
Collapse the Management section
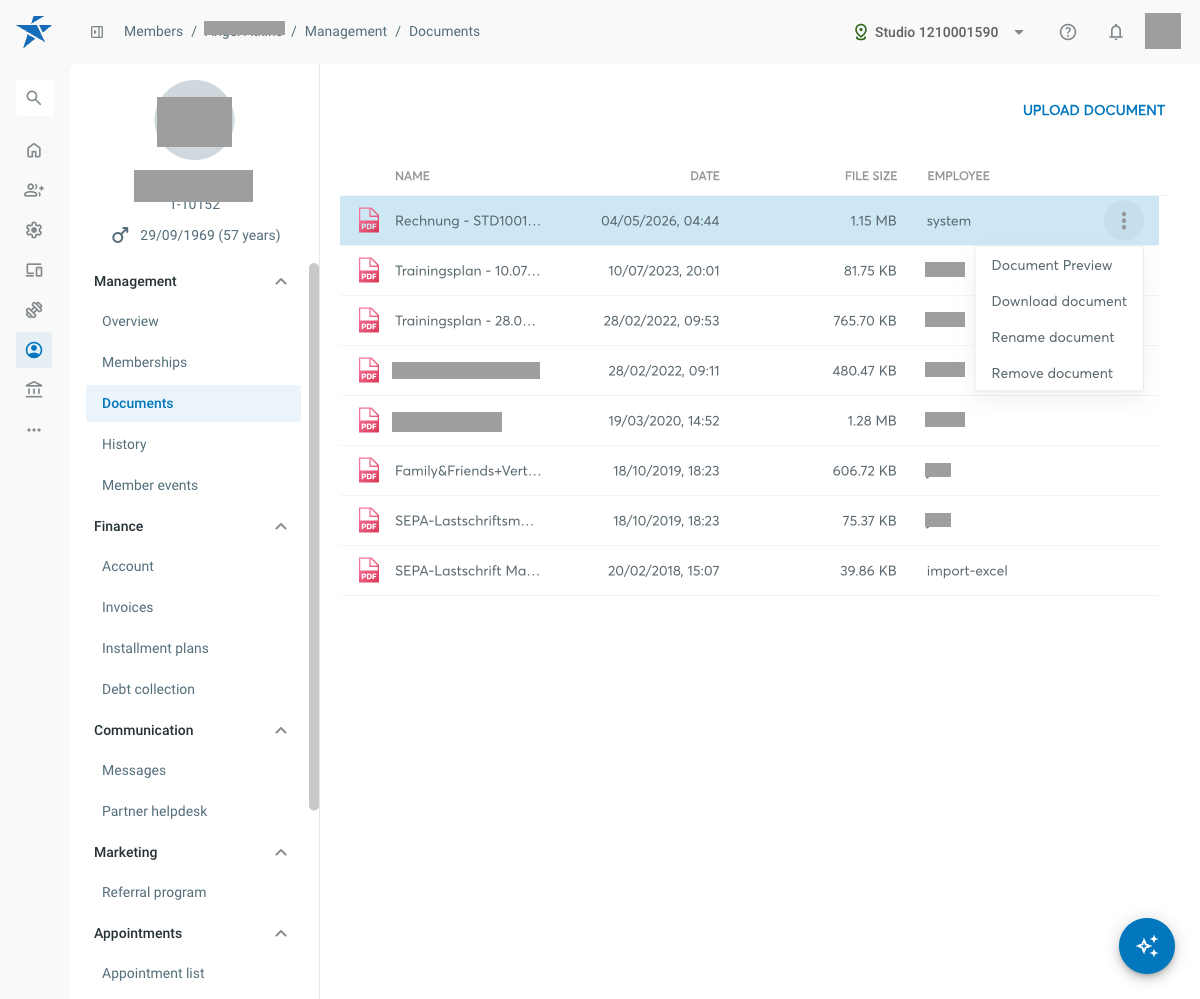281,282
